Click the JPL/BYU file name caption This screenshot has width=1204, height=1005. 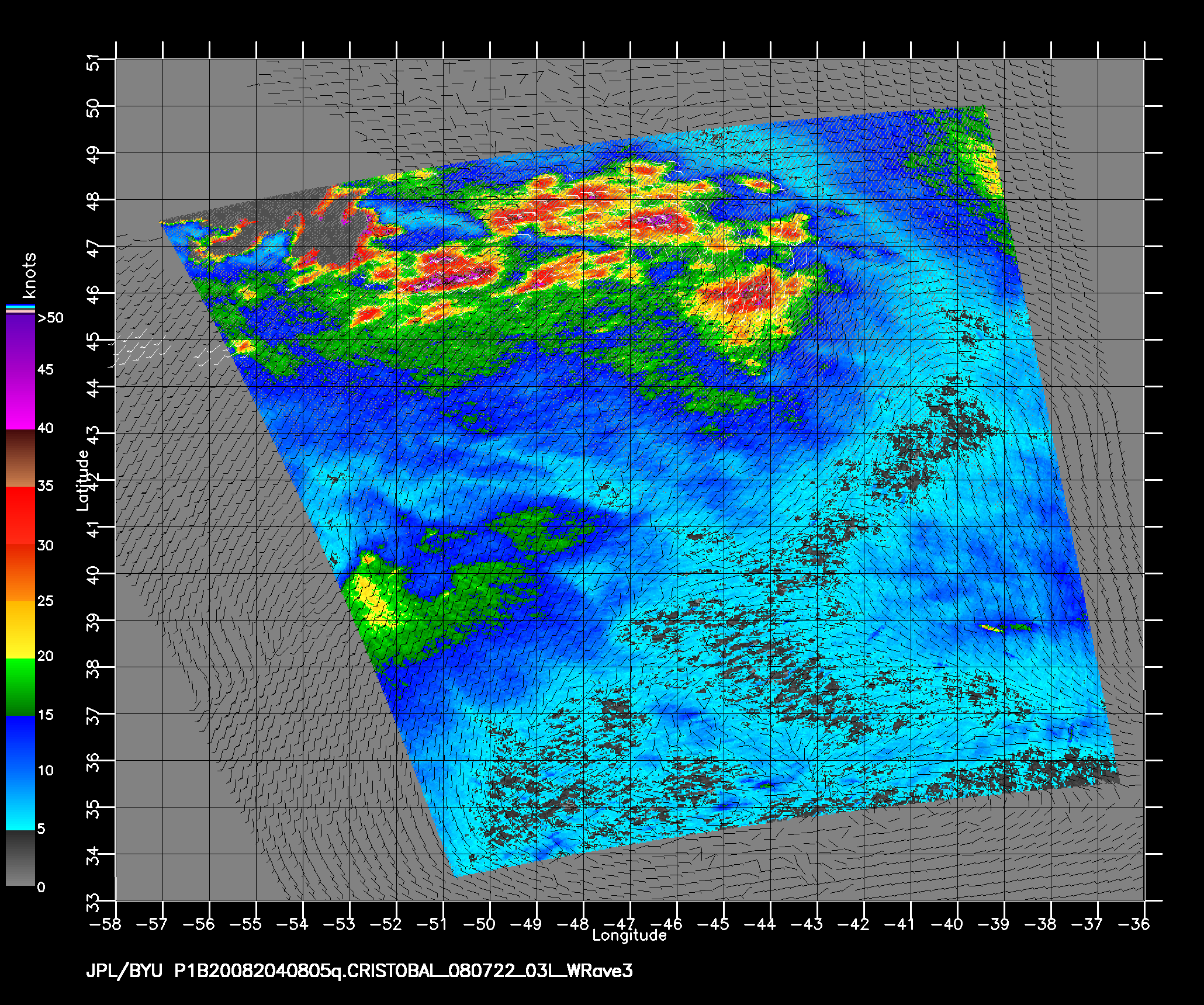(359, 971)
